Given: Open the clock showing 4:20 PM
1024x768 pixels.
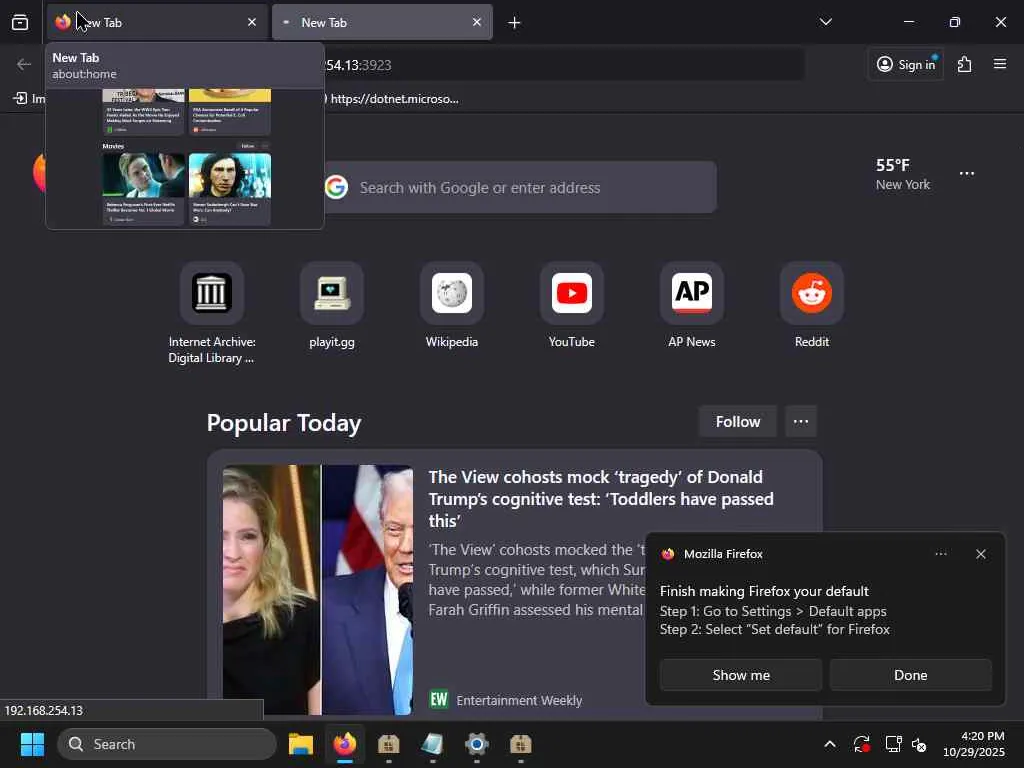Looking at the screenshot, I should coord(974,744).
